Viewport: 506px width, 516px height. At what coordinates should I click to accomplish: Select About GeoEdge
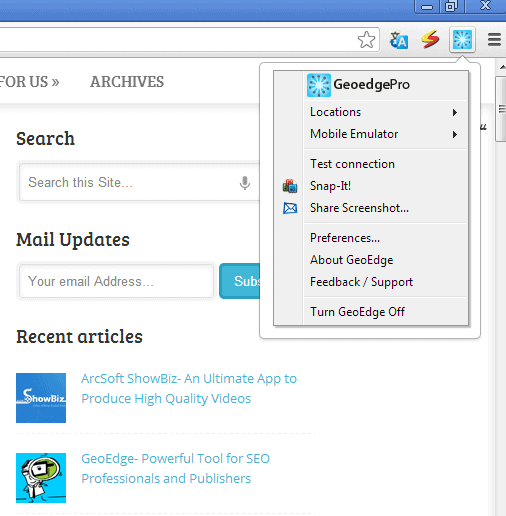click(385, 260)
